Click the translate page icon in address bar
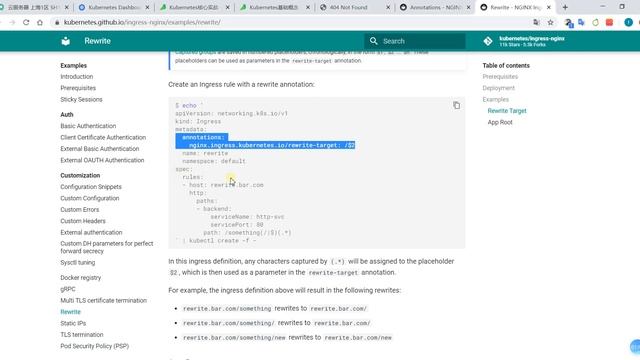The height and width of the screenshot is (360, 640). point(536,22)
